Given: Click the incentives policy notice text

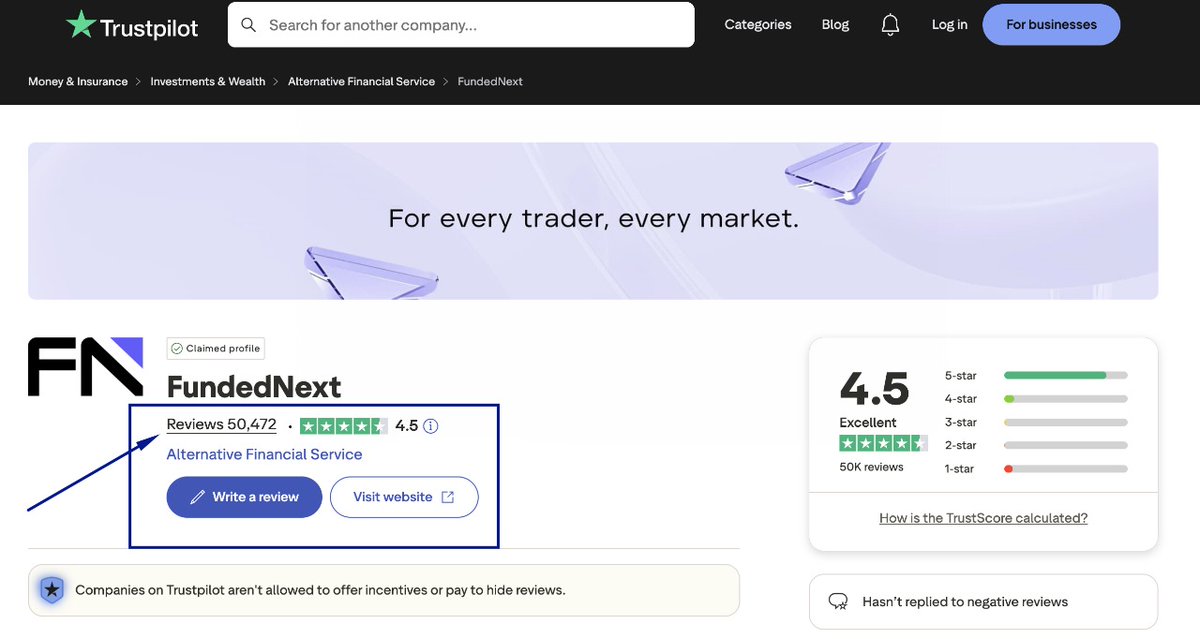Looking at the screenshot, I should click(320, 590).
